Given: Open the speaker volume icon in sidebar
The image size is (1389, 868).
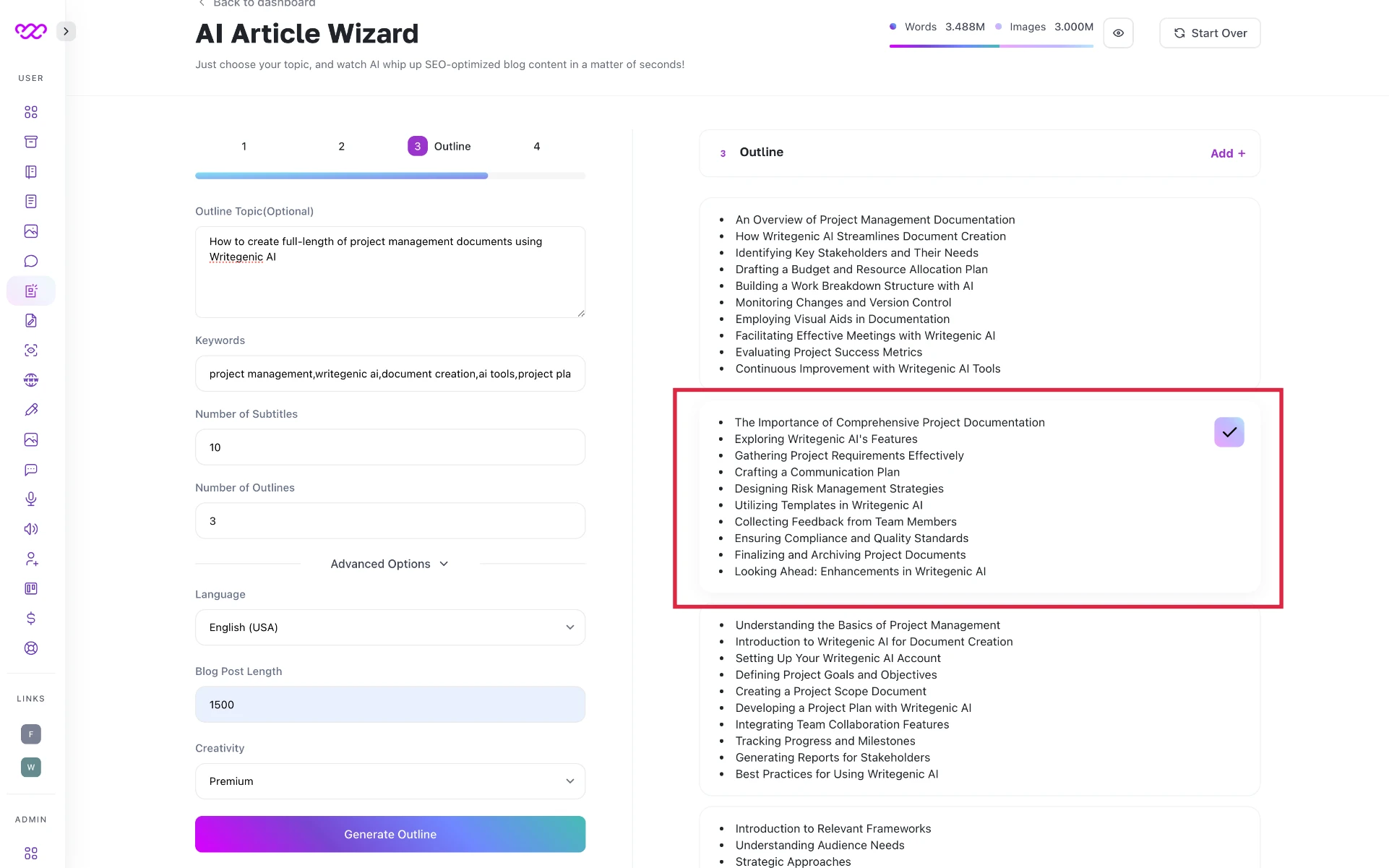Looking at the screenshot, I should click(31, 529).
